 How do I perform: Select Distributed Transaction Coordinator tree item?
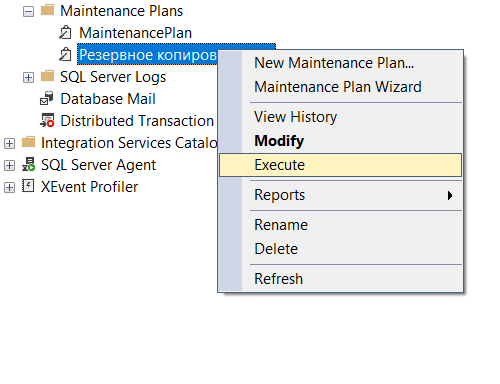137,121
